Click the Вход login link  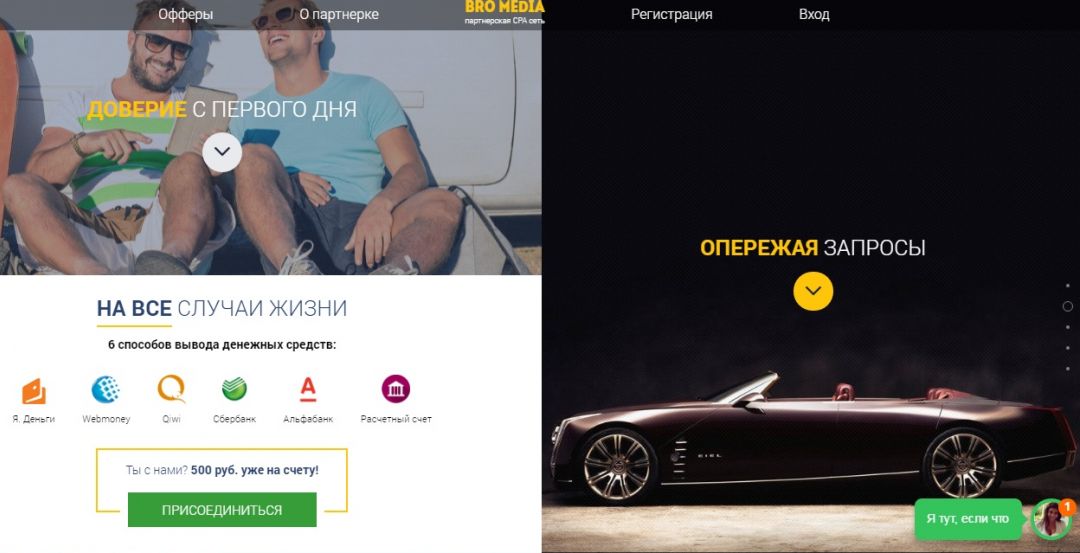tap(814, 14)
